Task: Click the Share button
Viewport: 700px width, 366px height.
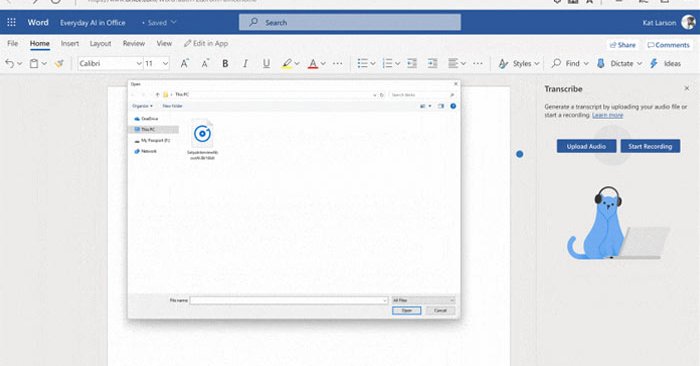Action: (623, 45)
